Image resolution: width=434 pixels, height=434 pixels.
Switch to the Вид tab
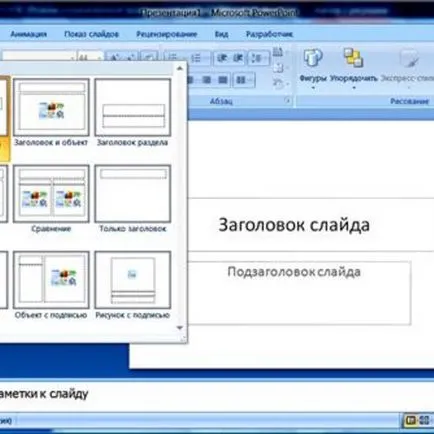click(x=221, y=34)
